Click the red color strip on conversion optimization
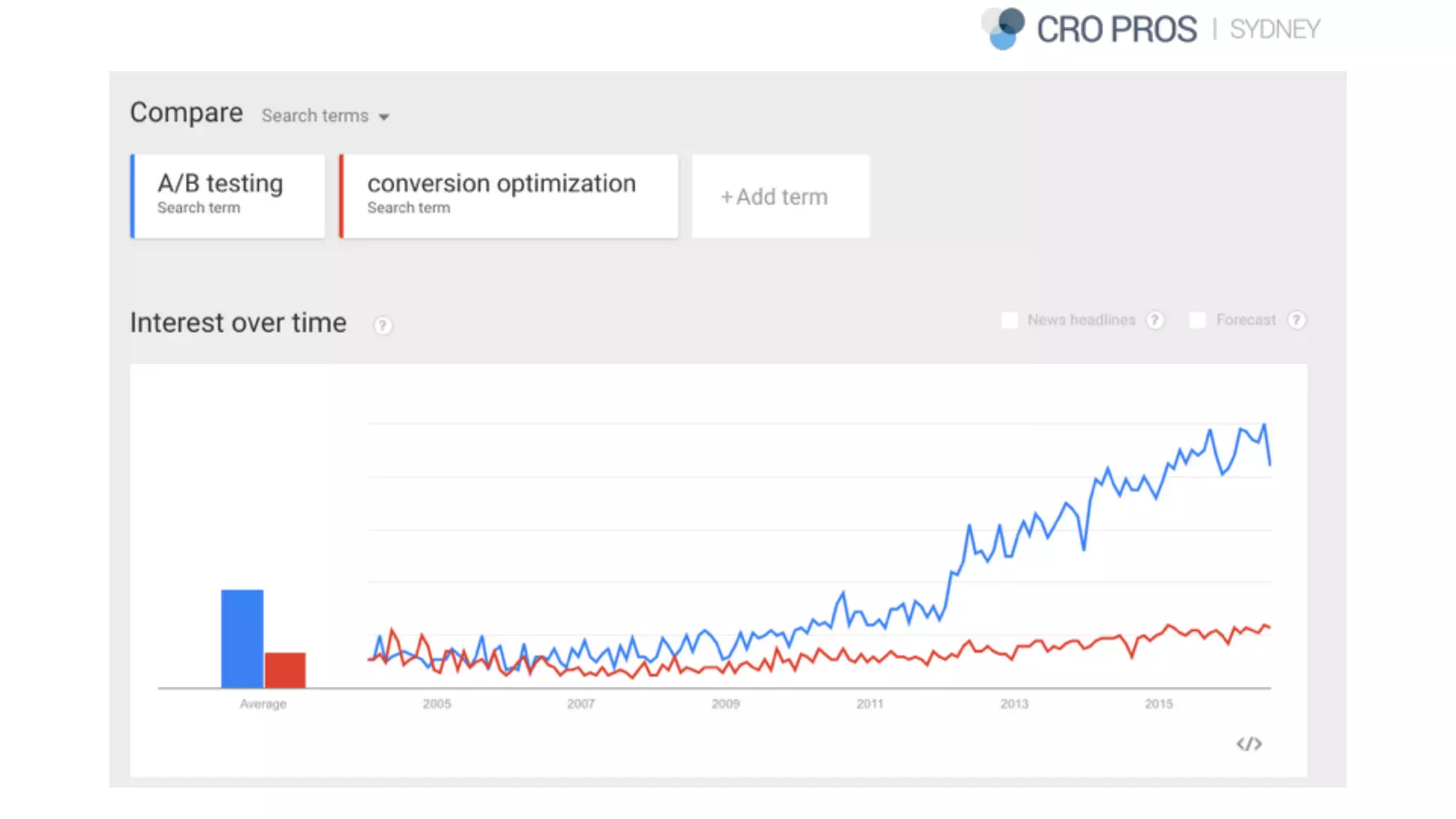 [x=341, y=196]
